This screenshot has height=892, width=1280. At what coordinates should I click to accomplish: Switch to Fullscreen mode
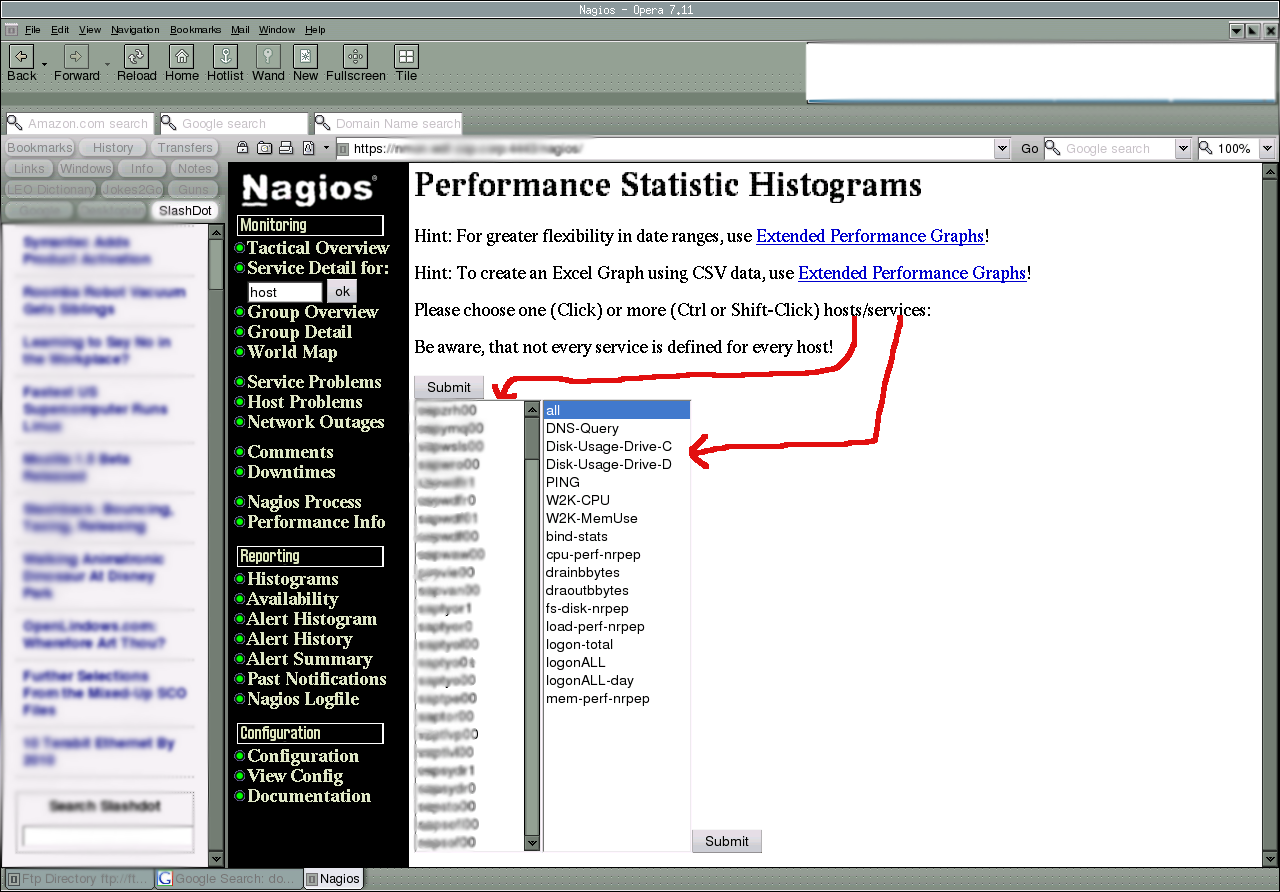(x=355, y=56)
